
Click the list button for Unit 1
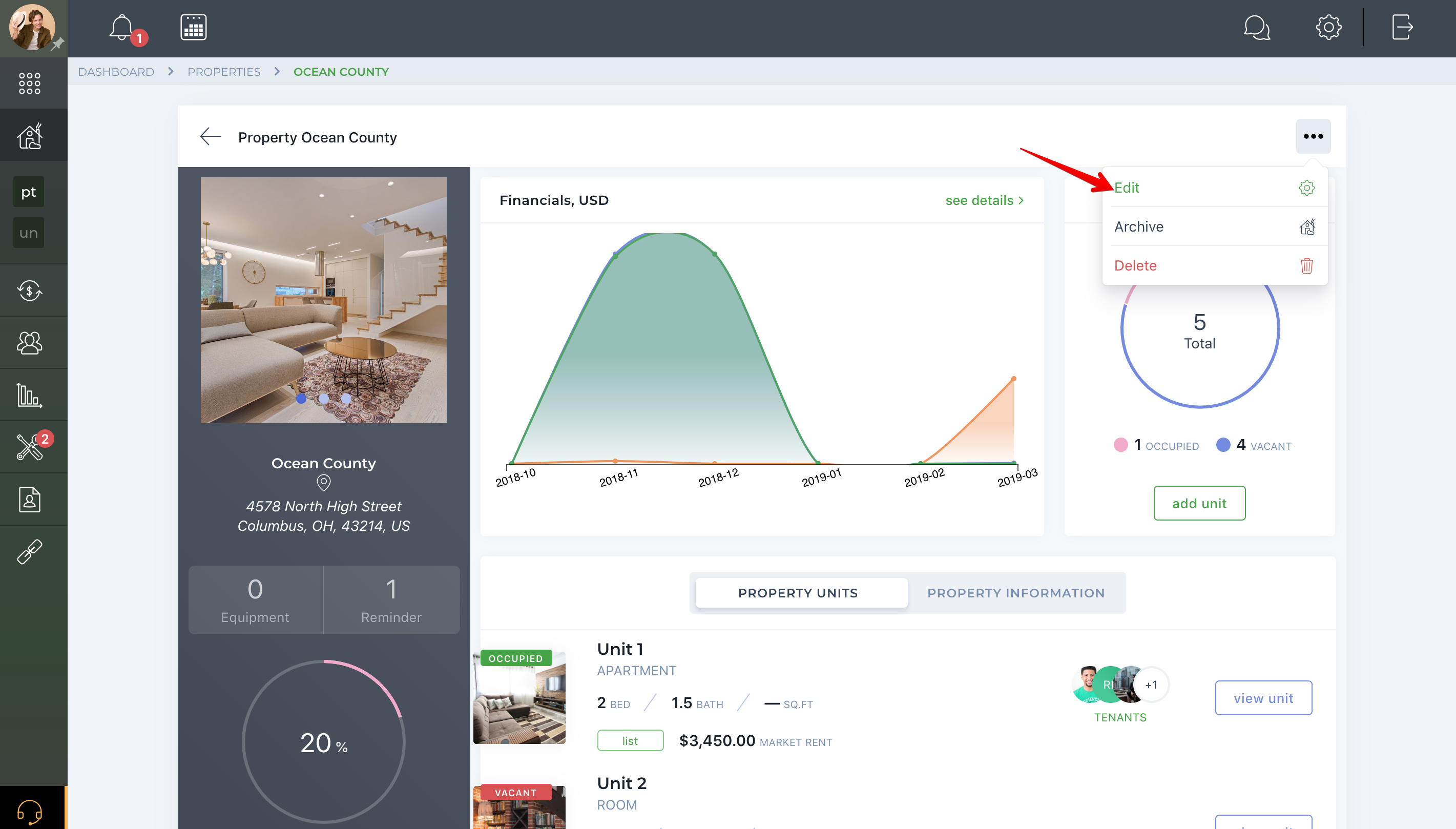click(630, 741)
